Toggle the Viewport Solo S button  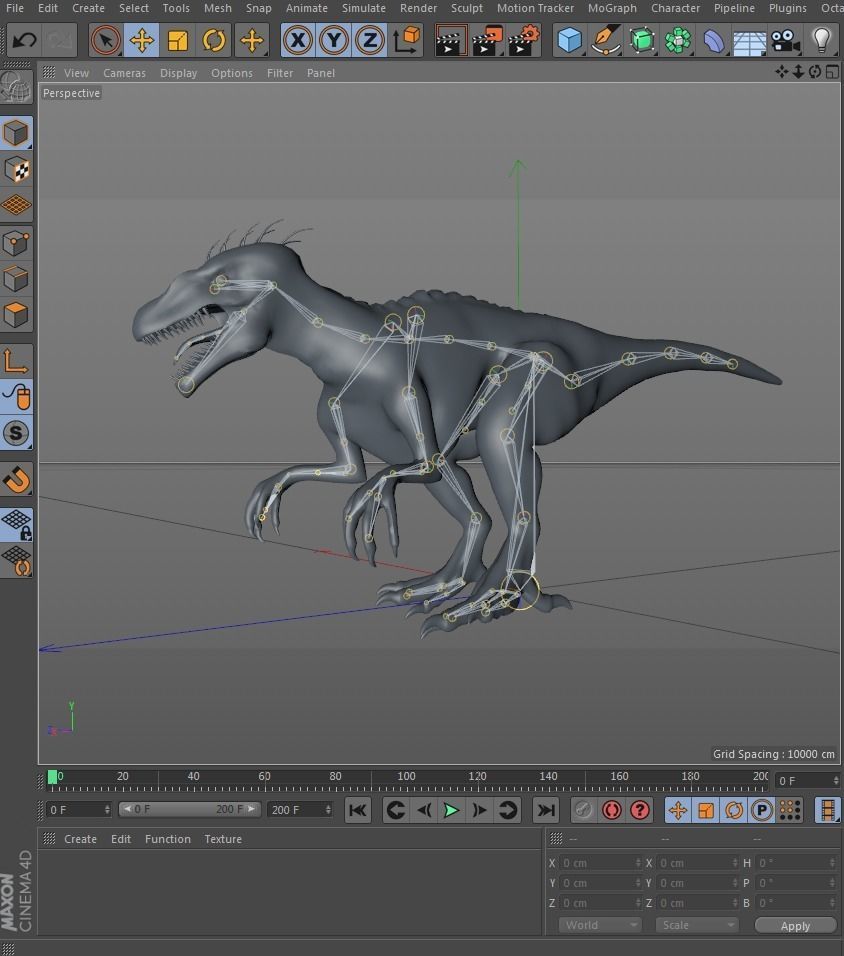tap(16, 433)
